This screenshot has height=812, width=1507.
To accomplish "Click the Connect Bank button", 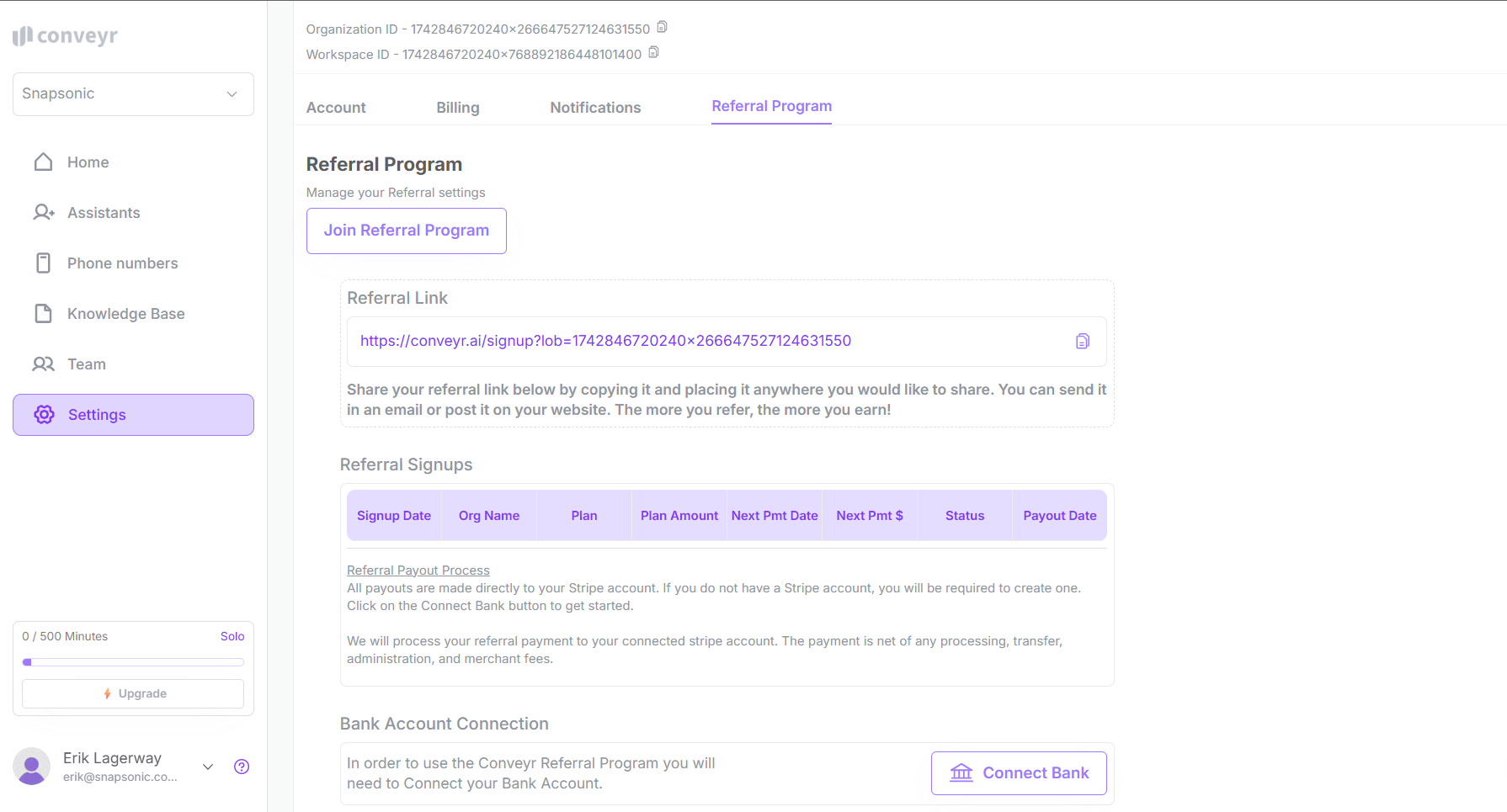I will coord(1019,773).
